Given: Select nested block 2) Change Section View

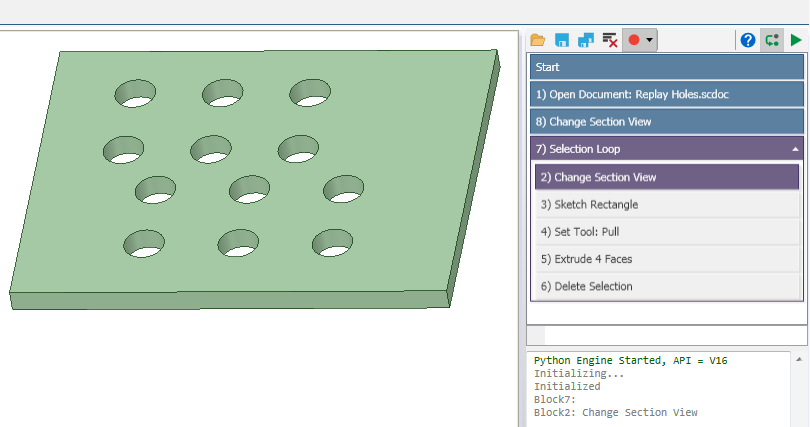Looking at the screenshot, I should pos(667,177).
